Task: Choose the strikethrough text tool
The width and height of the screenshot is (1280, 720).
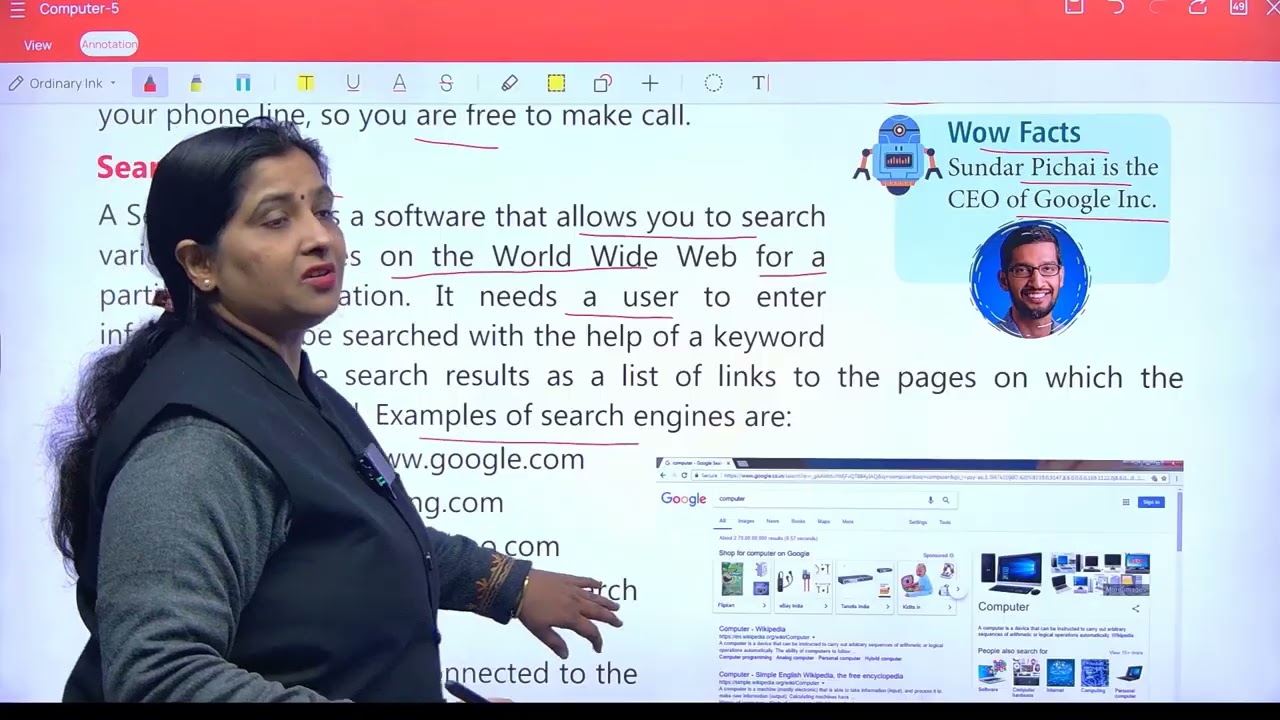Action: pyautogui.click(x=446, y=84)
